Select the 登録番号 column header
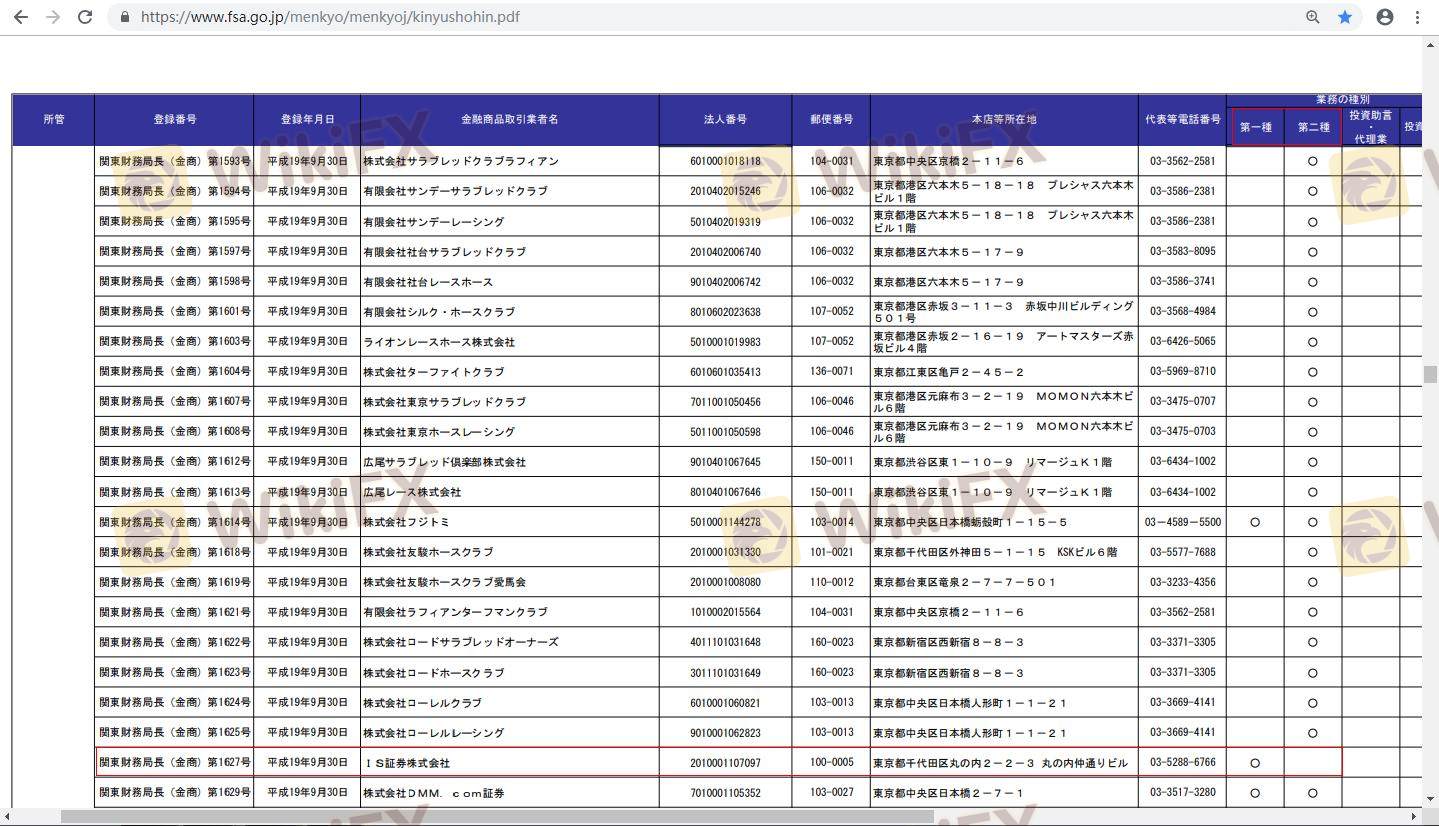Viewport: 1439px width, 826px height. pyautogui.click(x=174, y=120)
